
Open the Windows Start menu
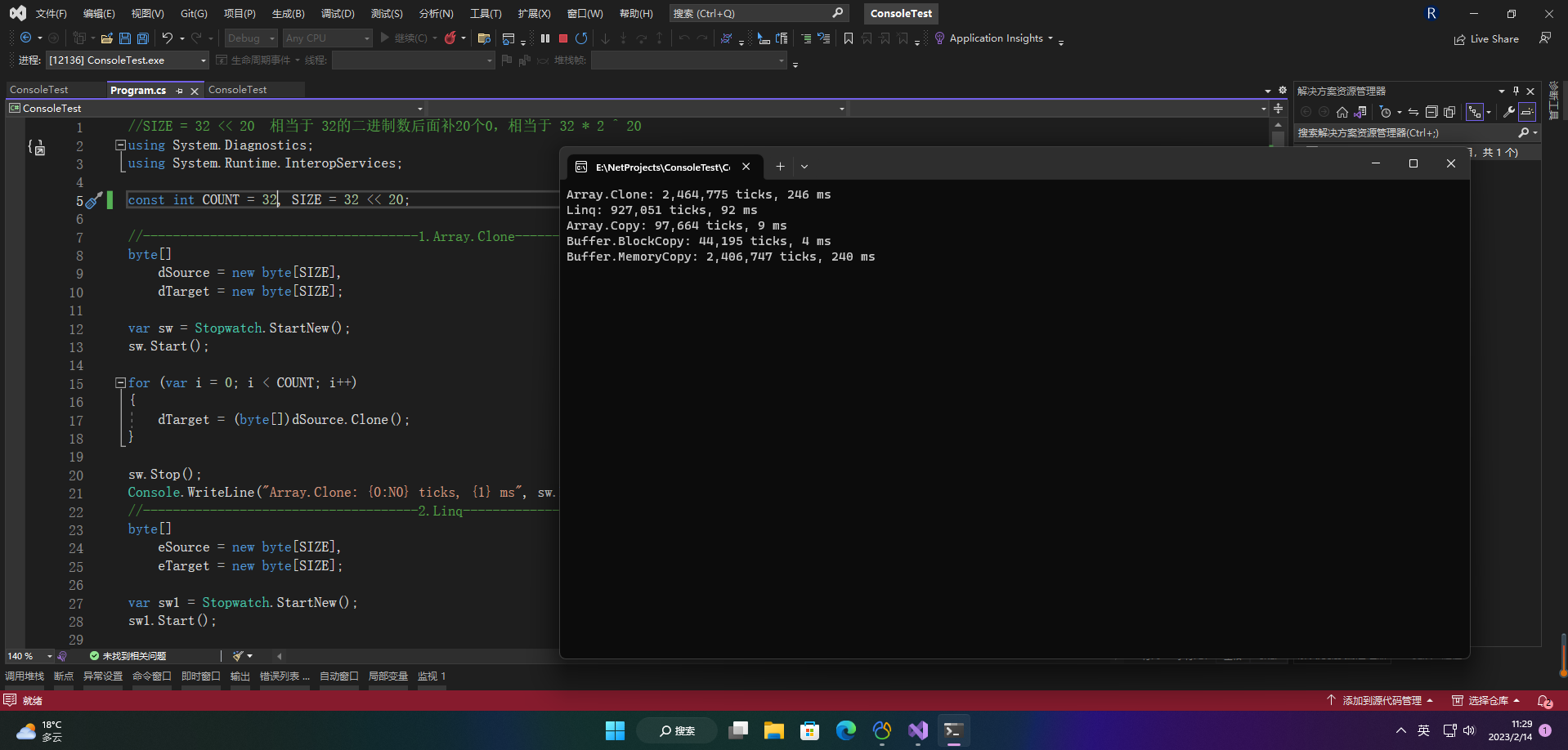[615, 730]
